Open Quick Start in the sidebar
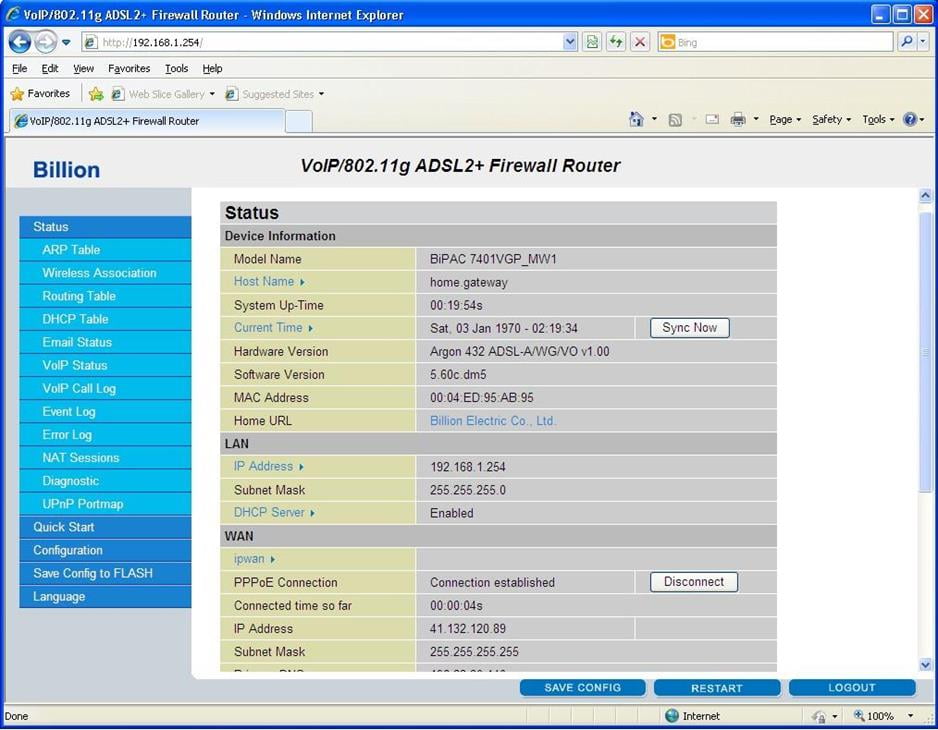Screen dimensions: 938x730 (x=105, y=527)
